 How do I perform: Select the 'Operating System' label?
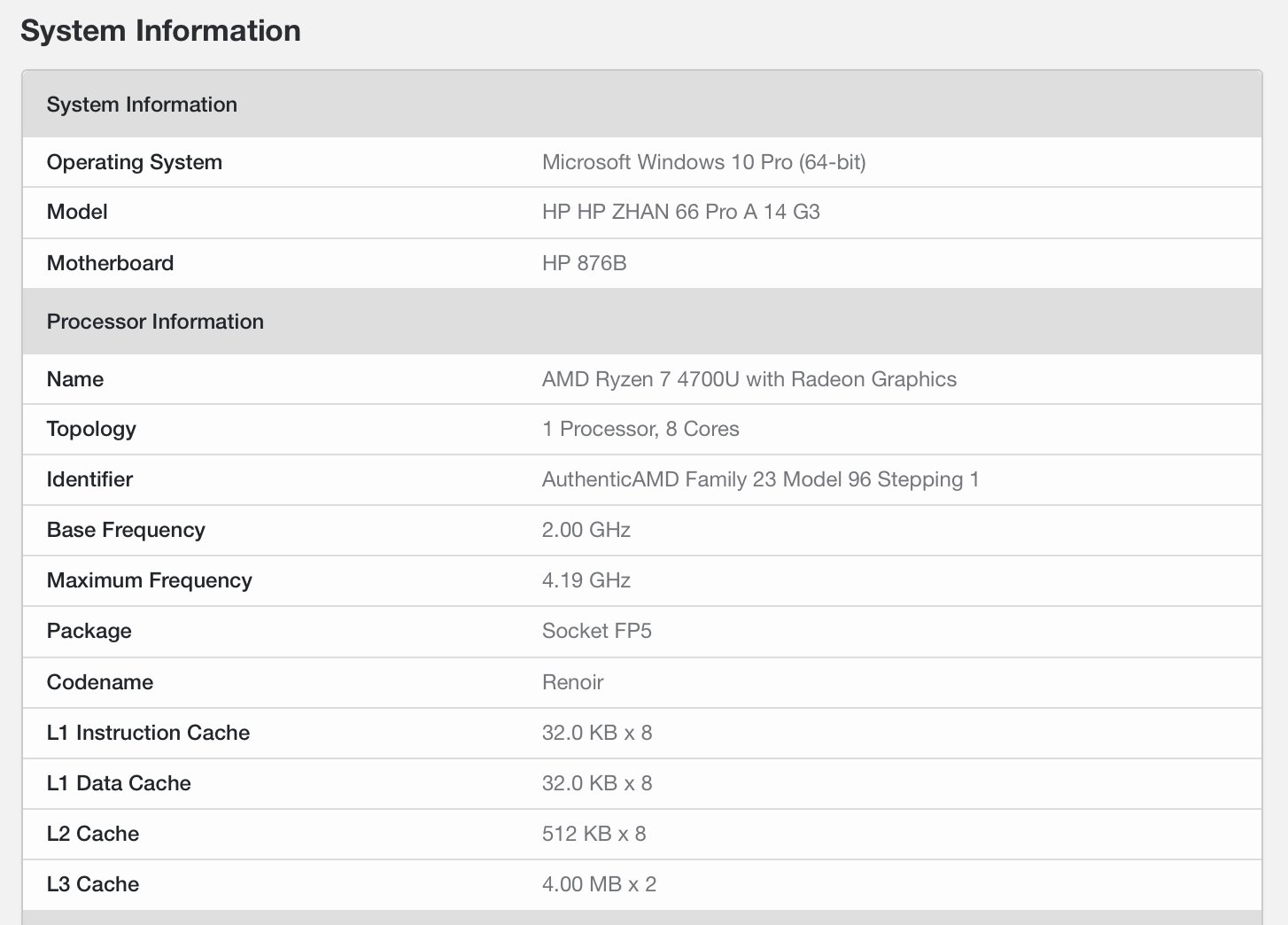coord(135,162)
